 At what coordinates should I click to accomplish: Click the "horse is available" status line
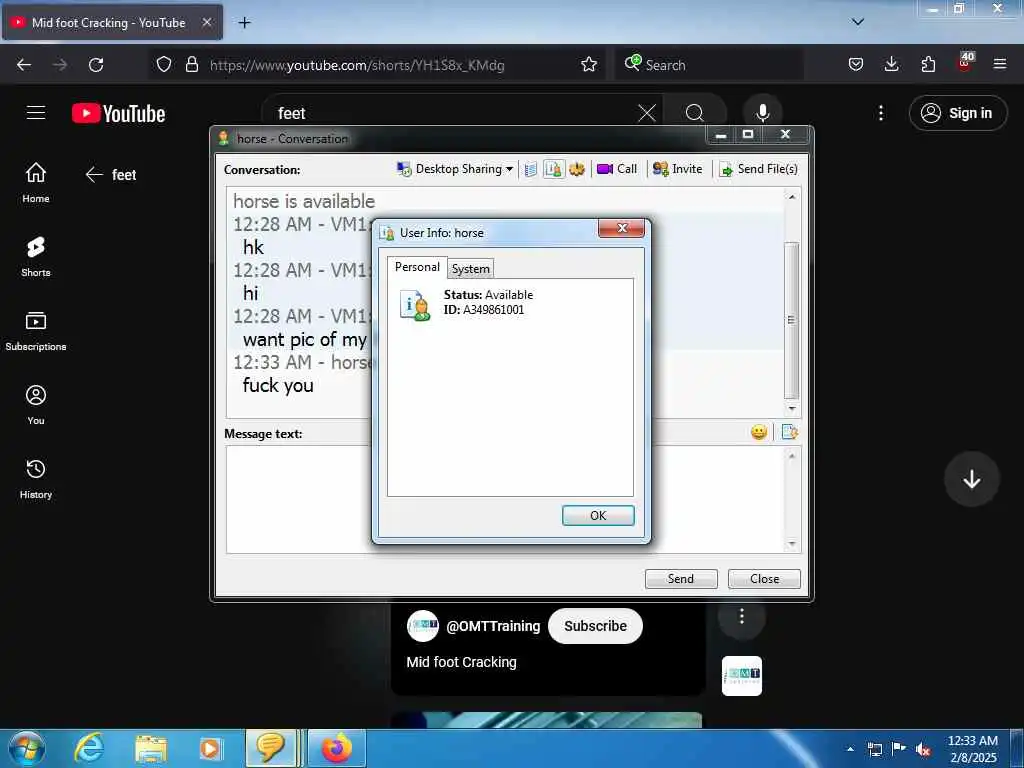click(x=304, y=201)
